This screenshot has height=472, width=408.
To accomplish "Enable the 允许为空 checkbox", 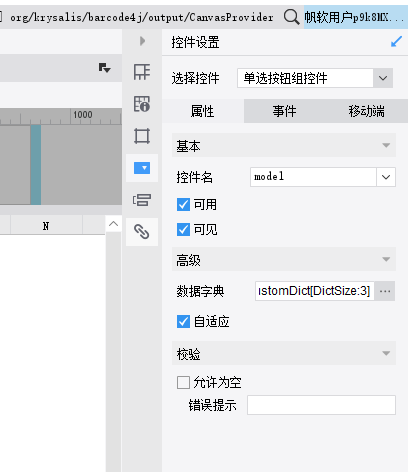I will click(x=183, y=382).
